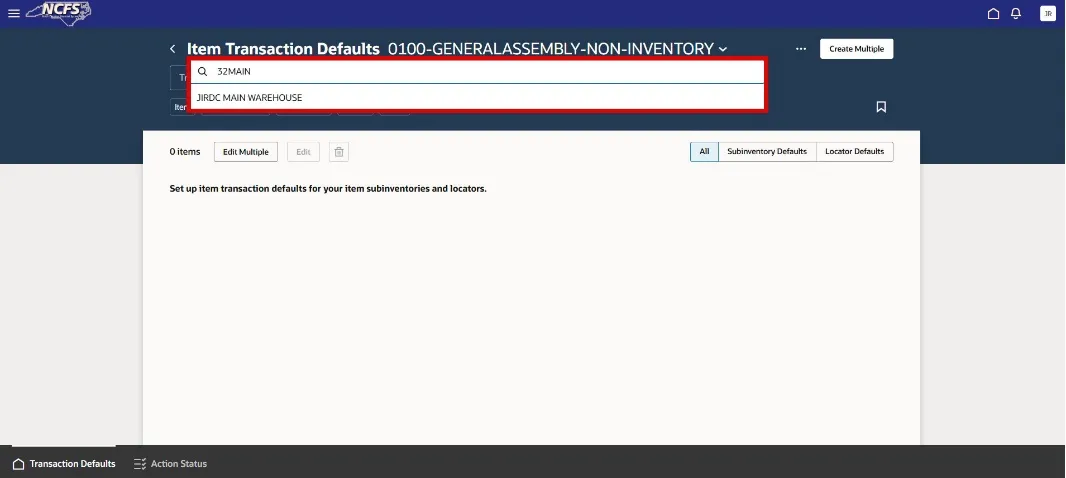Click the search magnifier icon

point(203,71)
